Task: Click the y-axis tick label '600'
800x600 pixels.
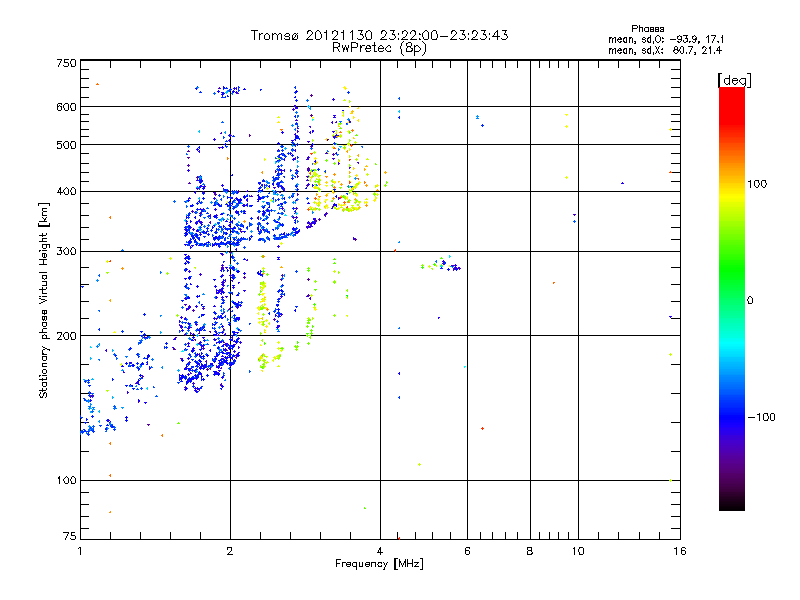Action: point(66,107)
